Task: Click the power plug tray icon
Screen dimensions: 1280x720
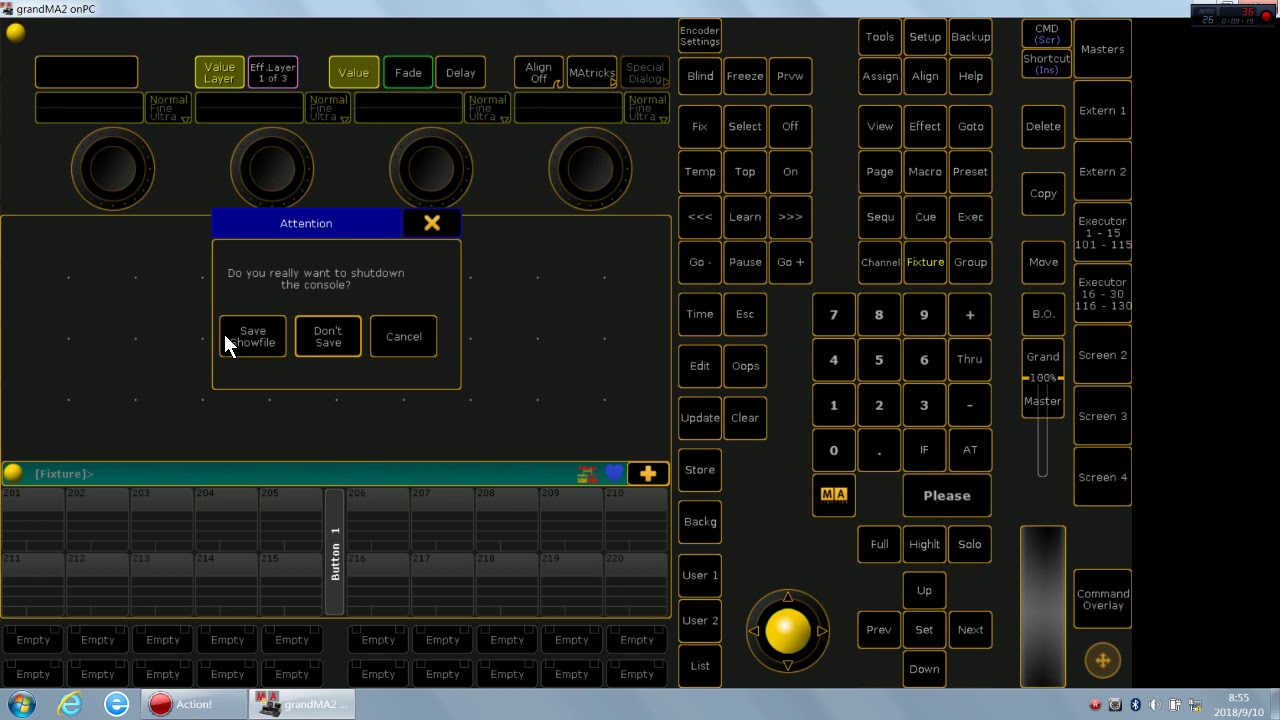Action: [x=1175, y=705]
